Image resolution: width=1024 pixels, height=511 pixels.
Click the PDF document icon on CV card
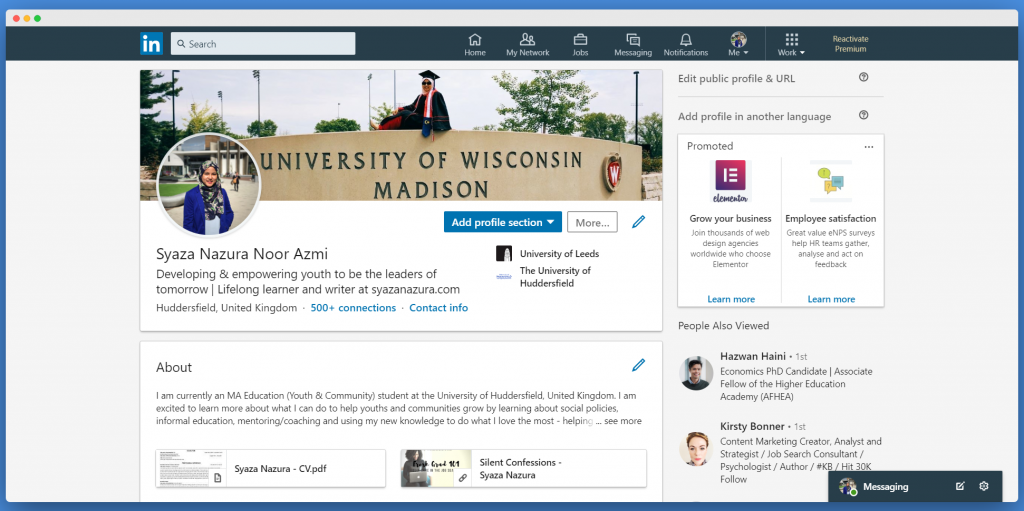tap(217, 478)
